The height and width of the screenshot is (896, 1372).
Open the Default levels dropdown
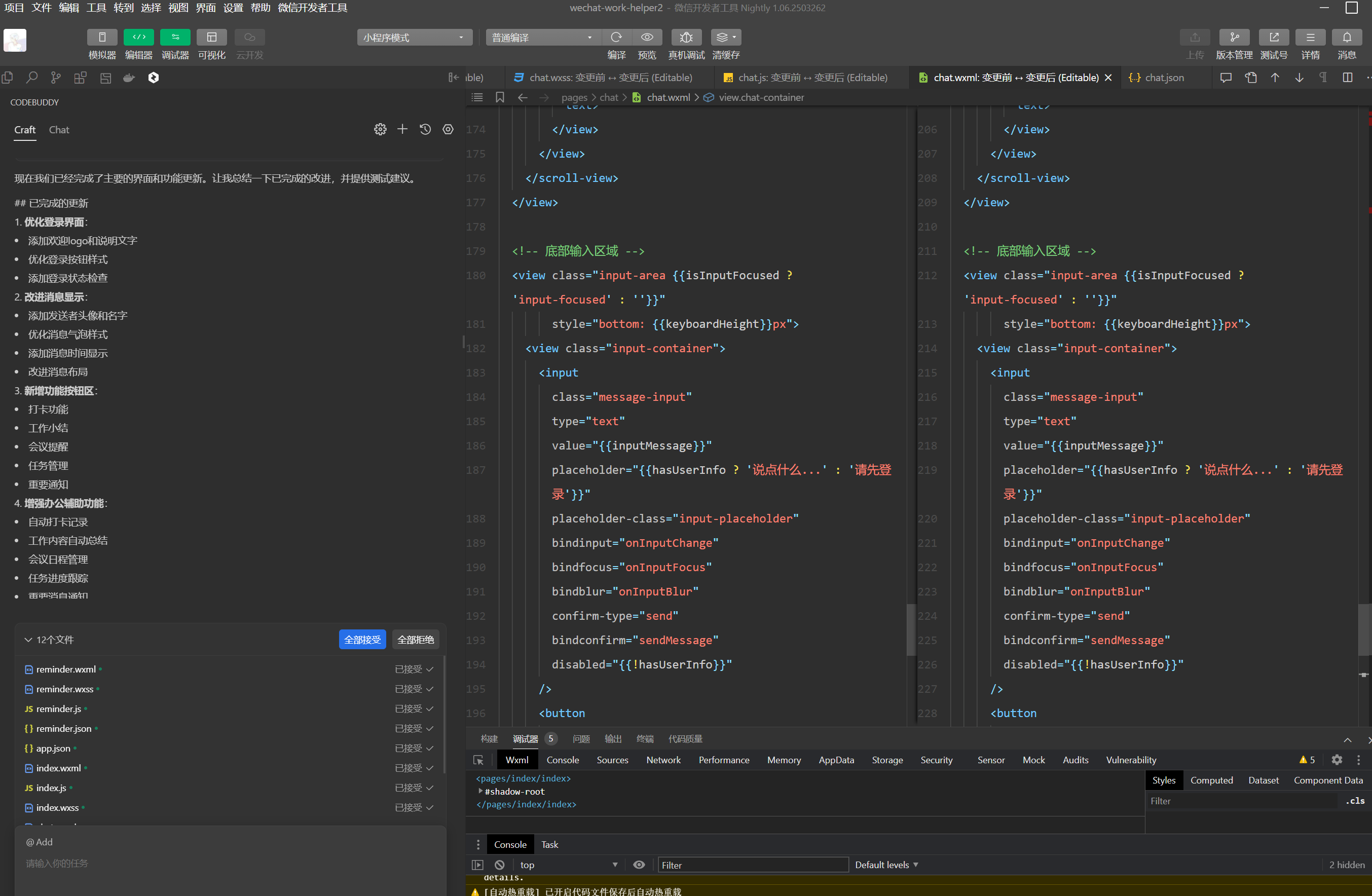(x=886, y=865)
